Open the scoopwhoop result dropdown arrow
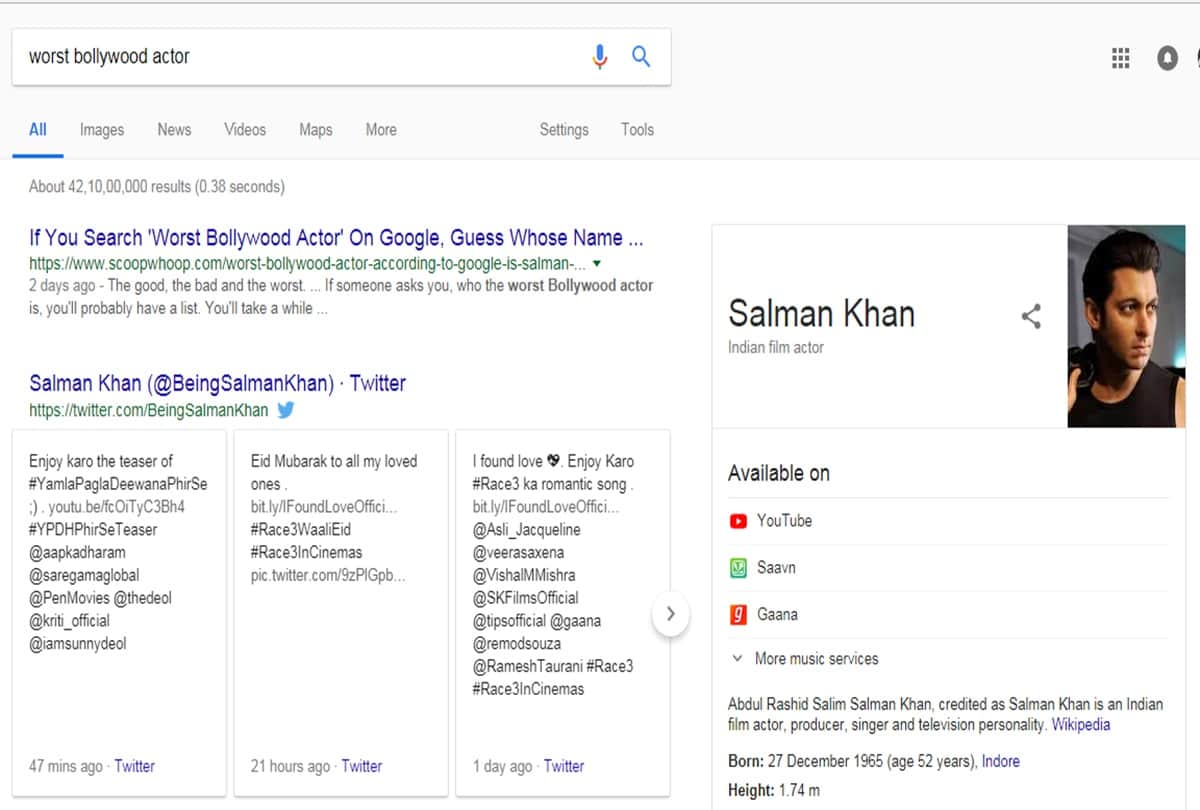Image resolution: width=1200 pixels, height=810 pixels. [597, 264]
